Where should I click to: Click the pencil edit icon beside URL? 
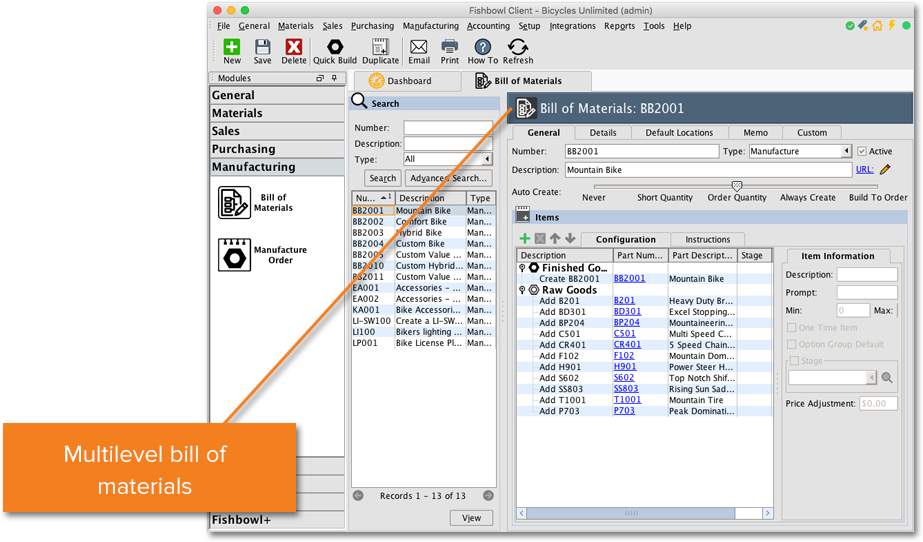(885, 169)
